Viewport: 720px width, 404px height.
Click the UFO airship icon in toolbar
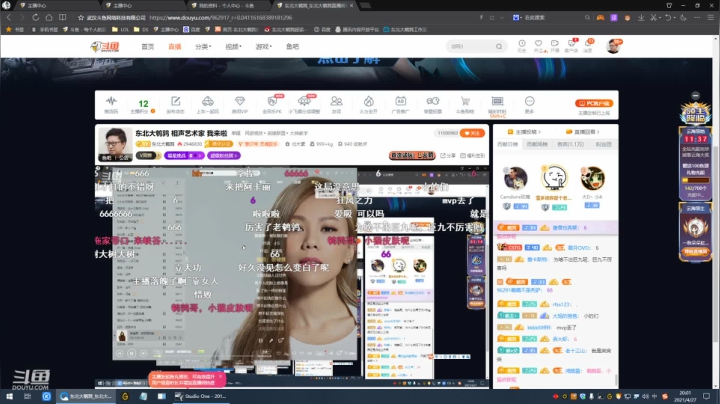[304, 101]
